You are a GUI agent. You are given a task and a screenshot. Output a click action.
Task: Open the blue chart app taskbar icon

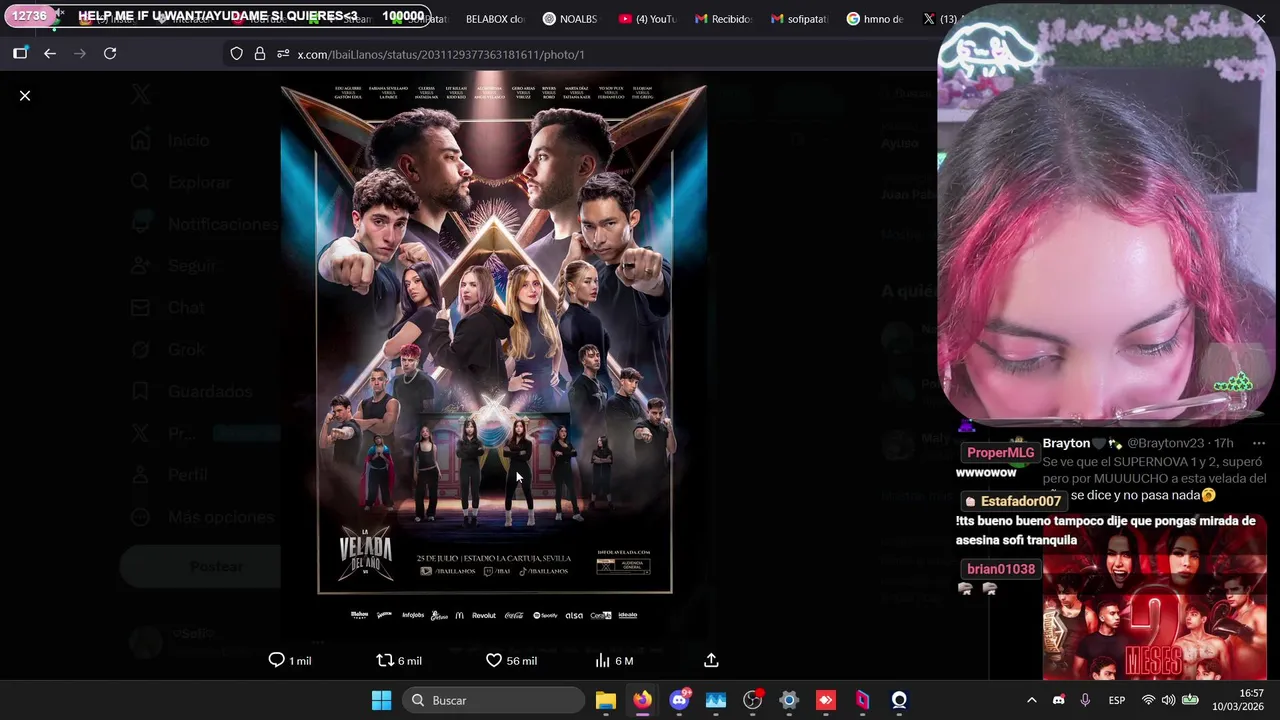716,700
